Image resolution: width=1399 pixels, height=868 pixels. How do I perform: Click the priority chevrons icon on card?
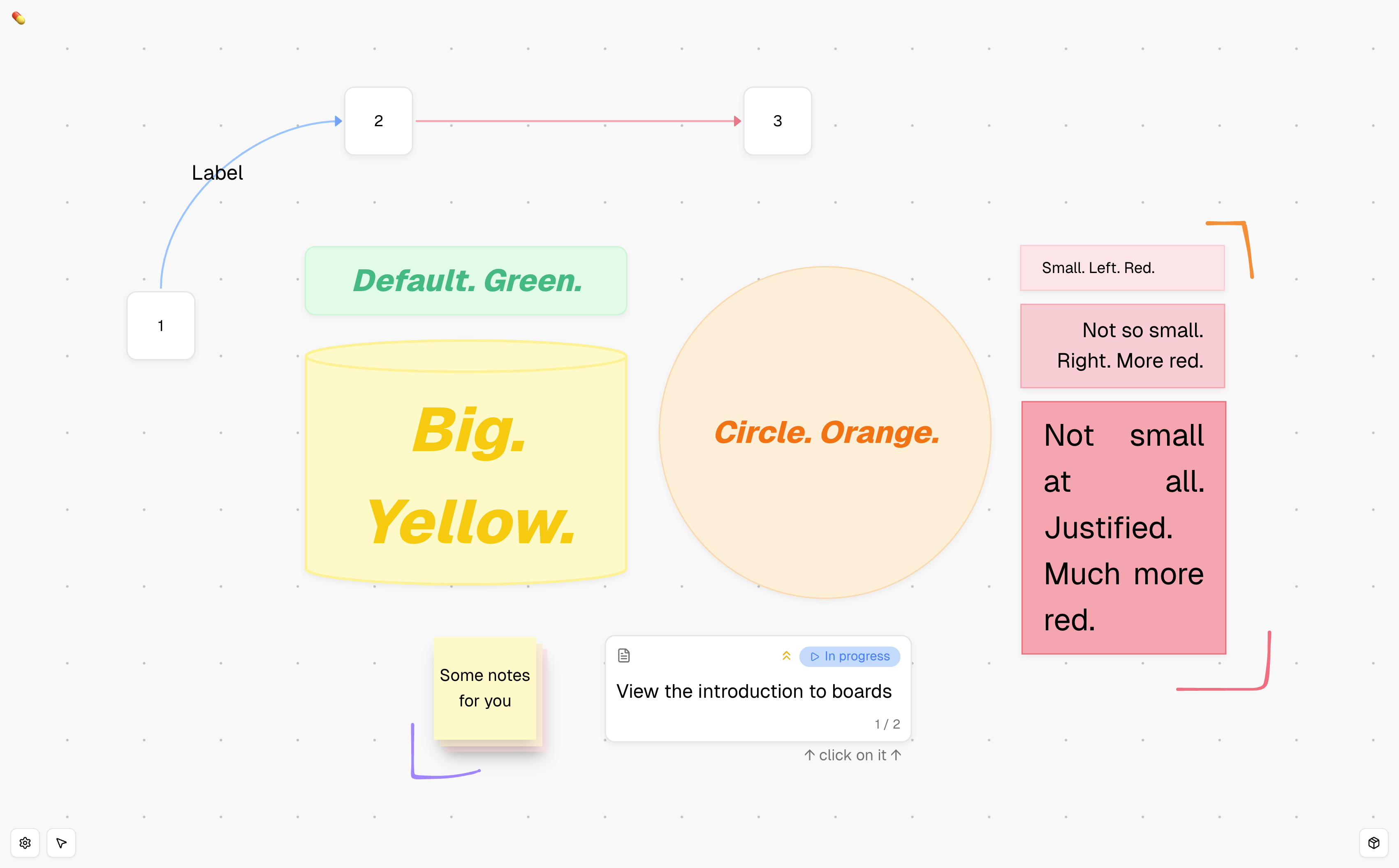pos(786,655)
